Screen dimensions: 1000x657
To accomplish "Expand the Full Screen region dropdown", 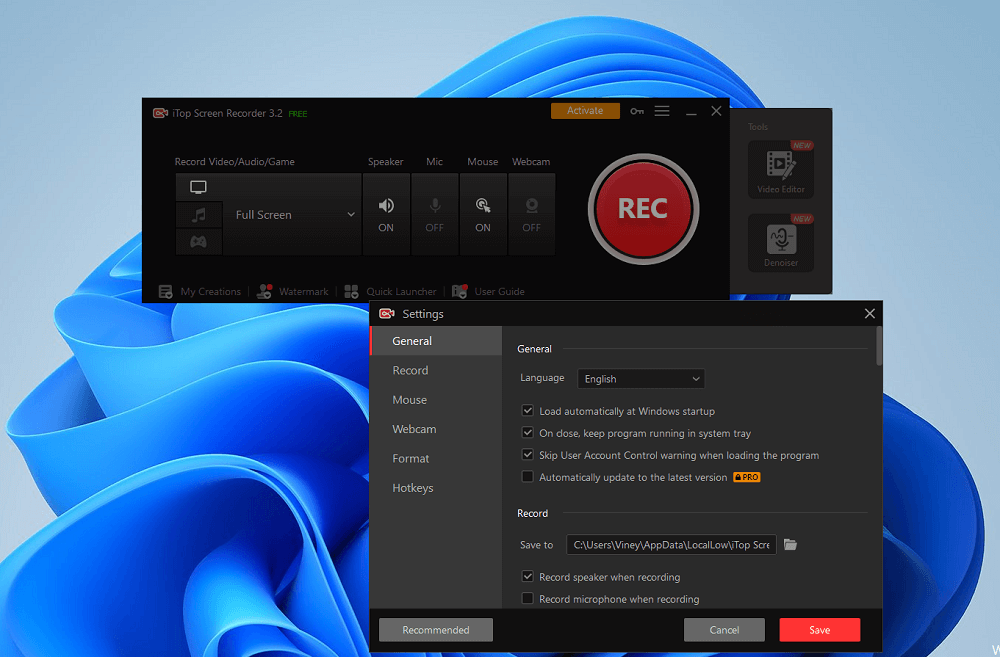I will (x=292, y=215).
